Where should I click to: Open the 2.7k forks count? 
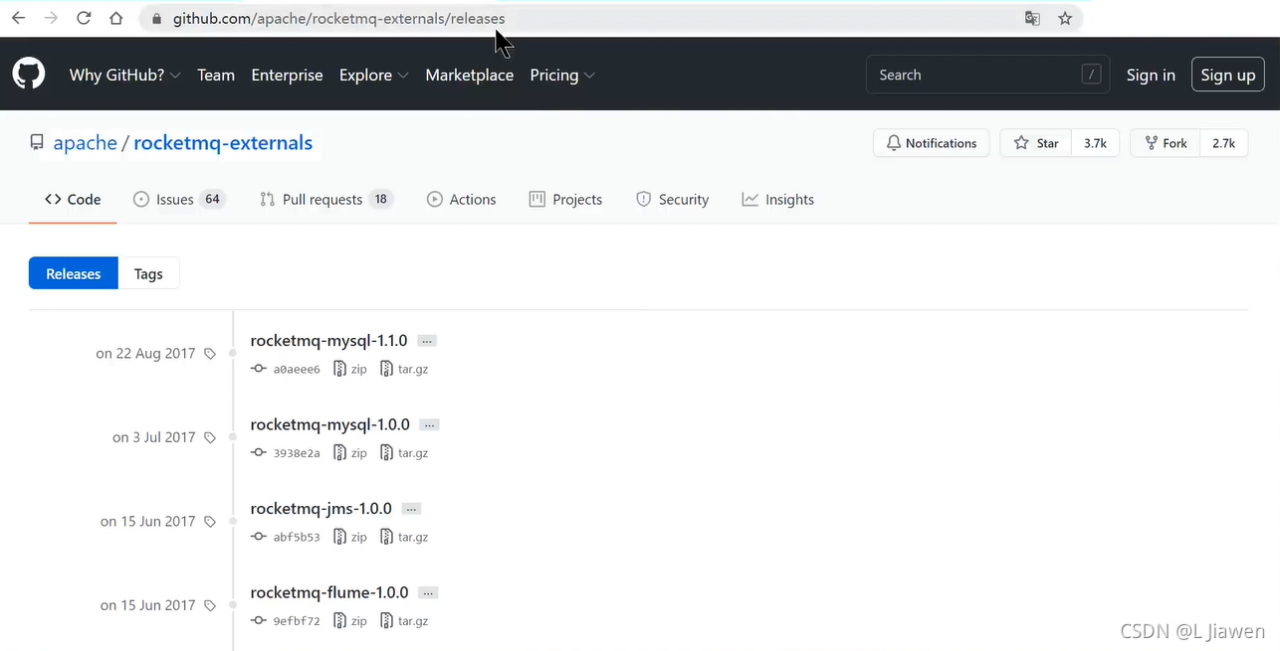click(x=1224, y=143)
